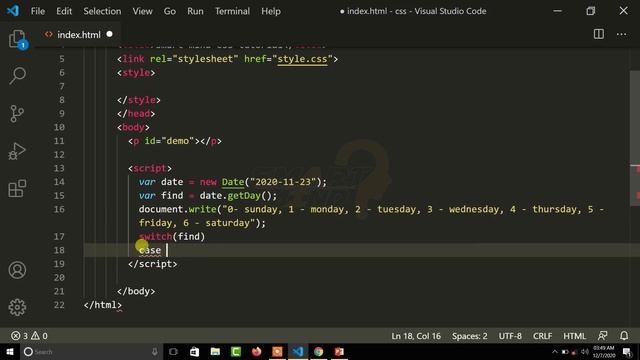Open the Search view in activity bar
640x360 pixels.
coord(17,76)
